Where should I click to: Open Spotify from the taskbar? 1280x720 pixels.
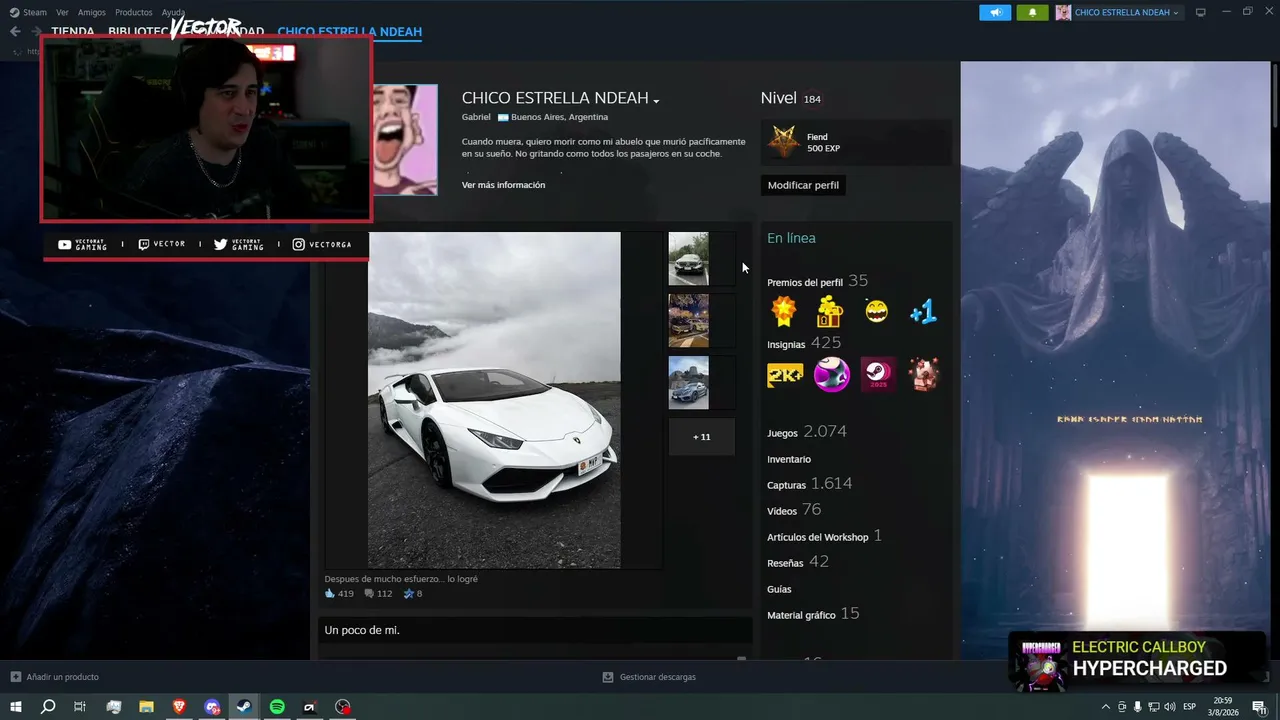pyautogui.click(x=277, y=707)
